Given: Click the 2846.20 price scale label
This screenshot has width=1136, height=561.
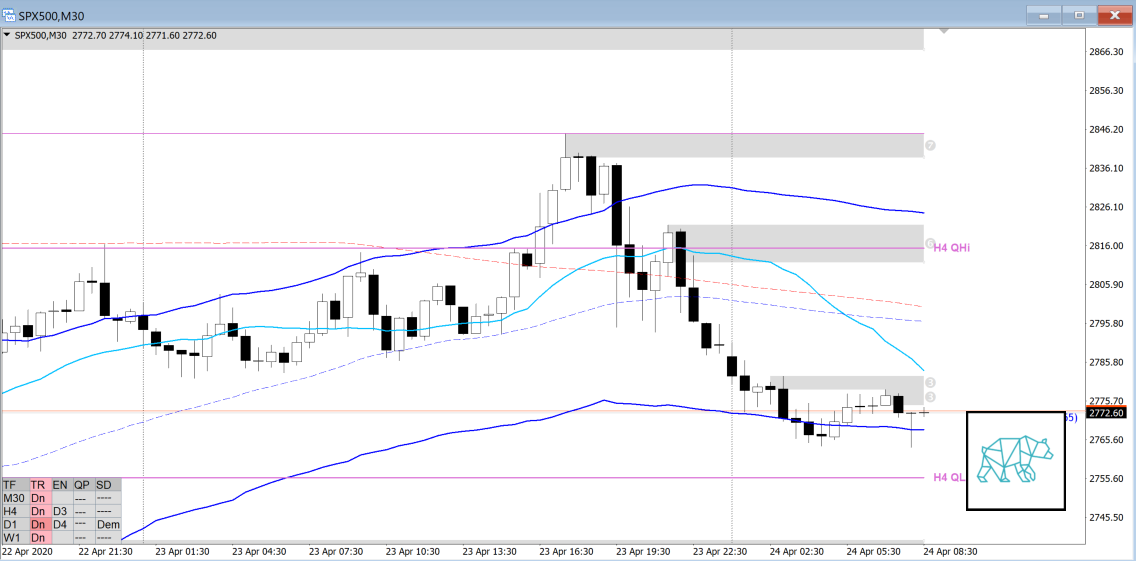Looking at the screenshot, I should coord(1106,129).
